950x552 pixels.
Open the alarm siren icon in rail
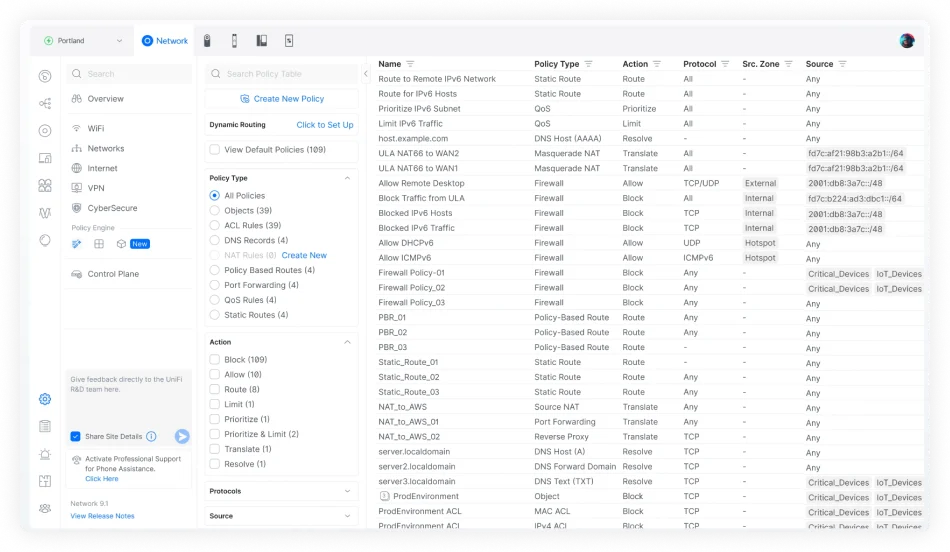click(x=45, y=454)
